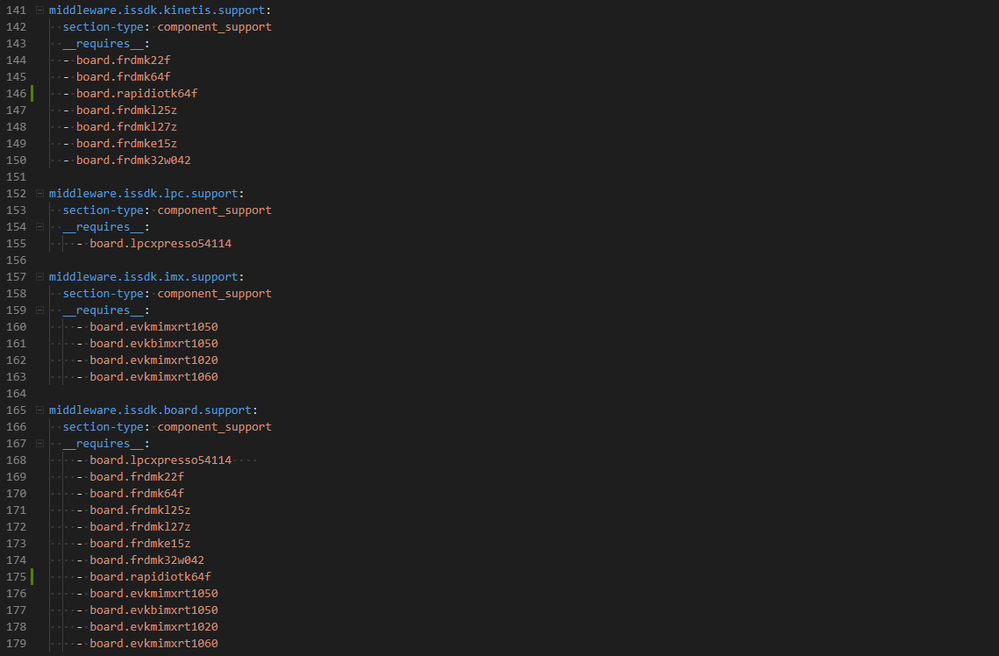999x656 pixels.
Task: Click board.evkmimxrt1060 on line 163
Action: [154, 376]
